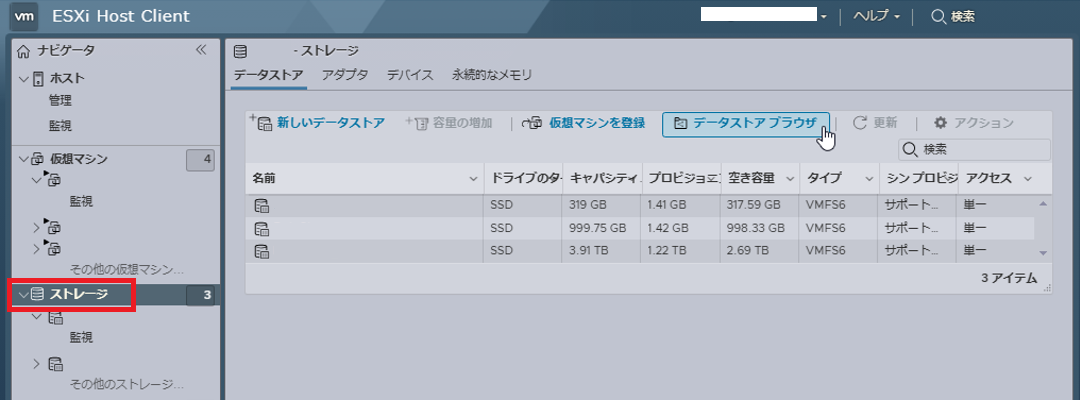Collapse the Storage (ストレージ) tree node
The image size is (1080, 400).
[24, 294]
